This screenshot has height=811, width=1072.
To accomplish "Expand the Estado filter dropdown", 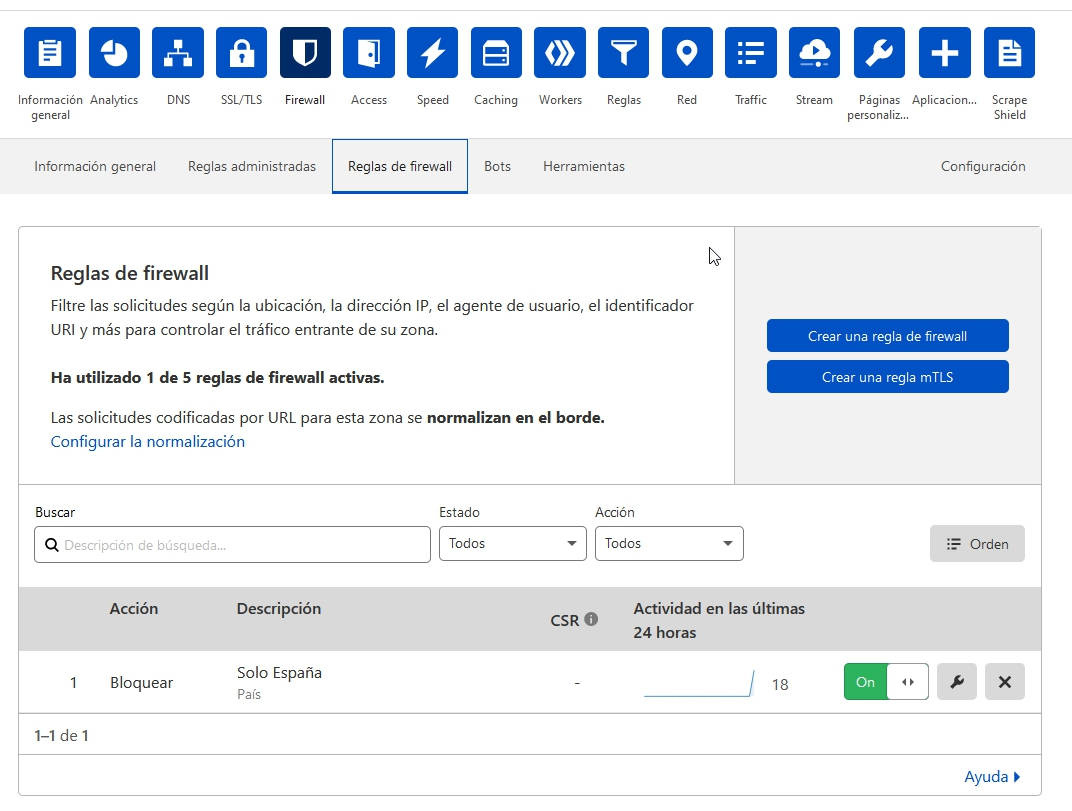I will (512, 543).
